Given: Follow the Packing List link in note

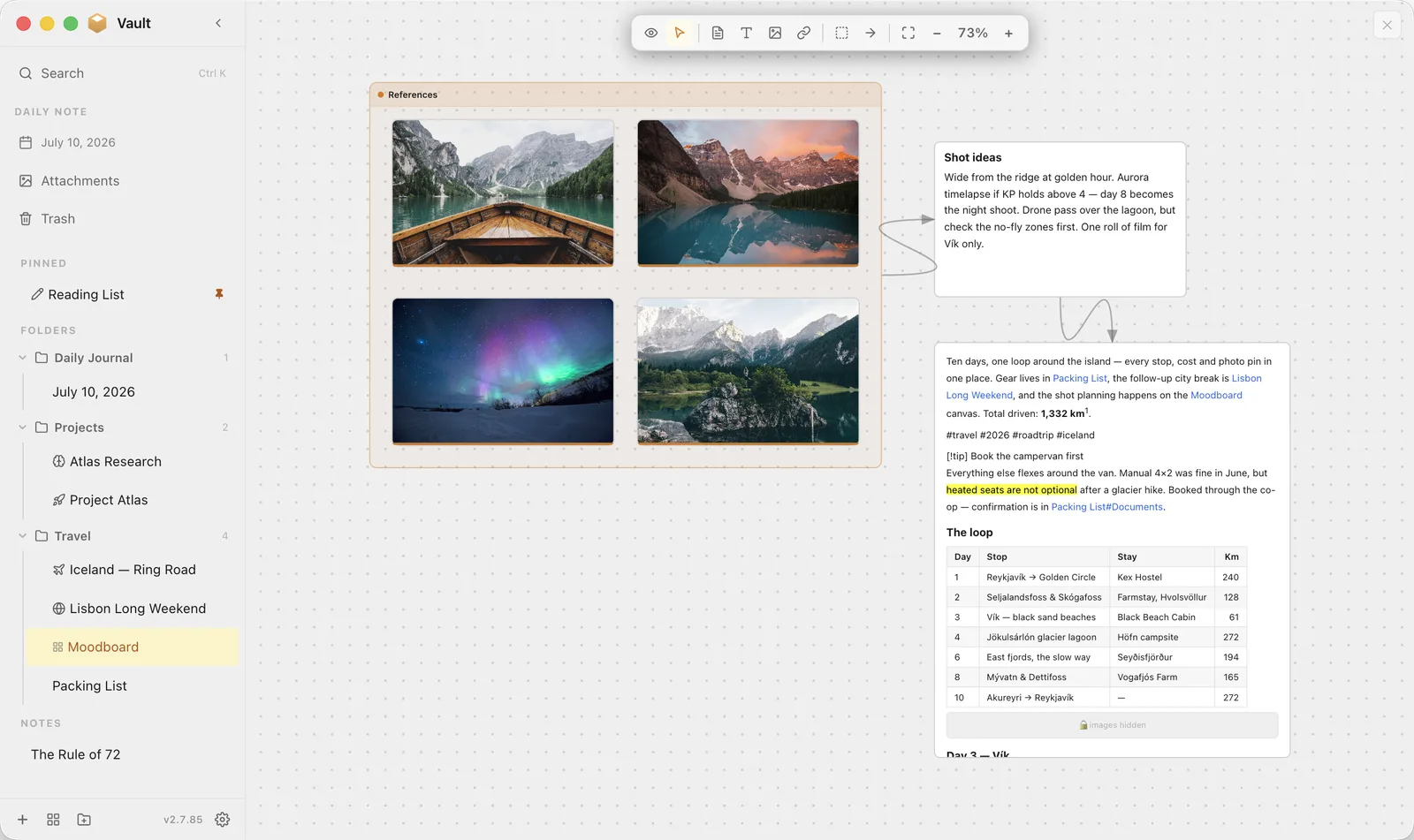Looking at the screenshot, I should click(1080, 378).
